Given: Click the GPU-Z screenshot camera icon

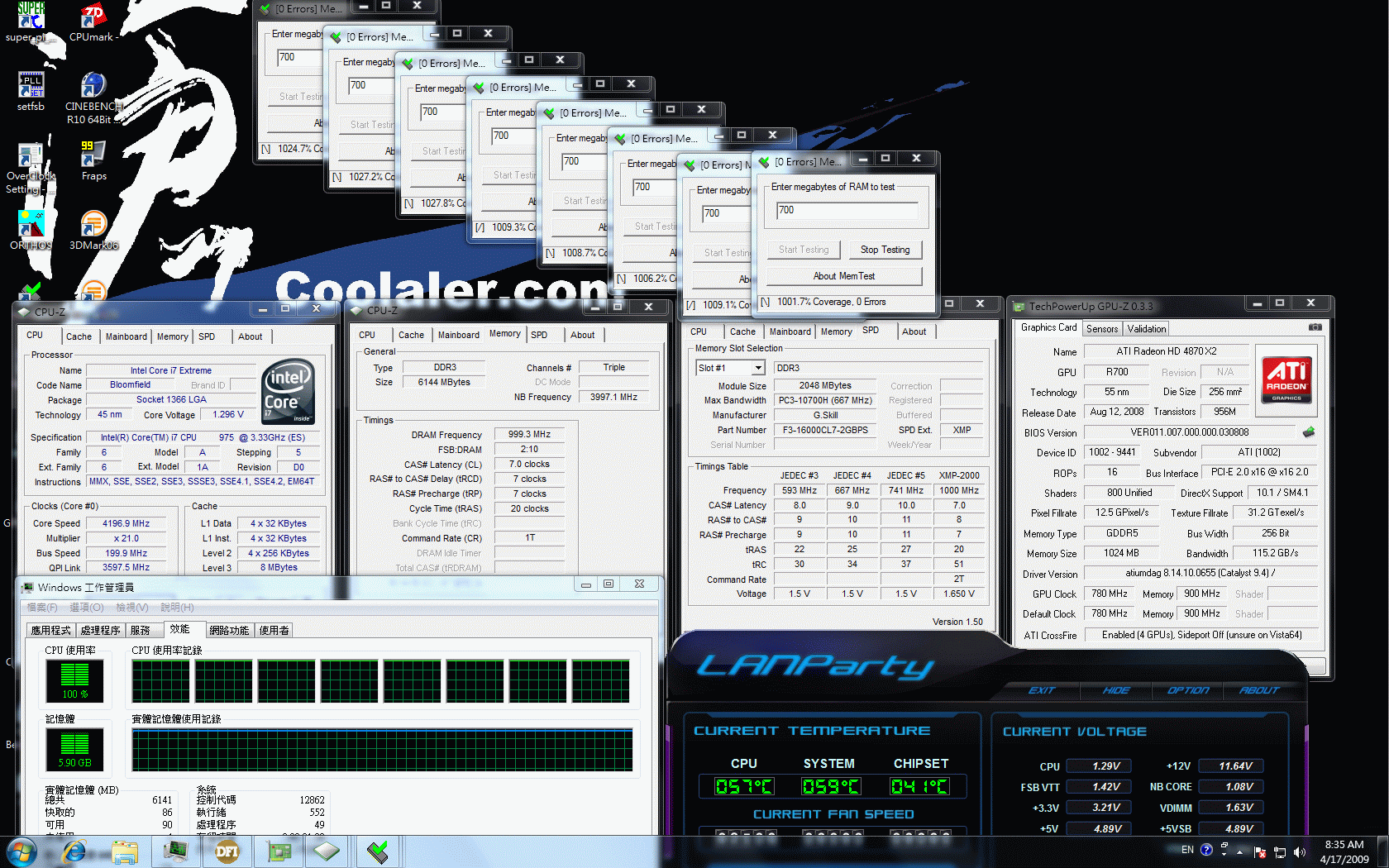Looking at the screenshot, I should tap(1315, 327).
